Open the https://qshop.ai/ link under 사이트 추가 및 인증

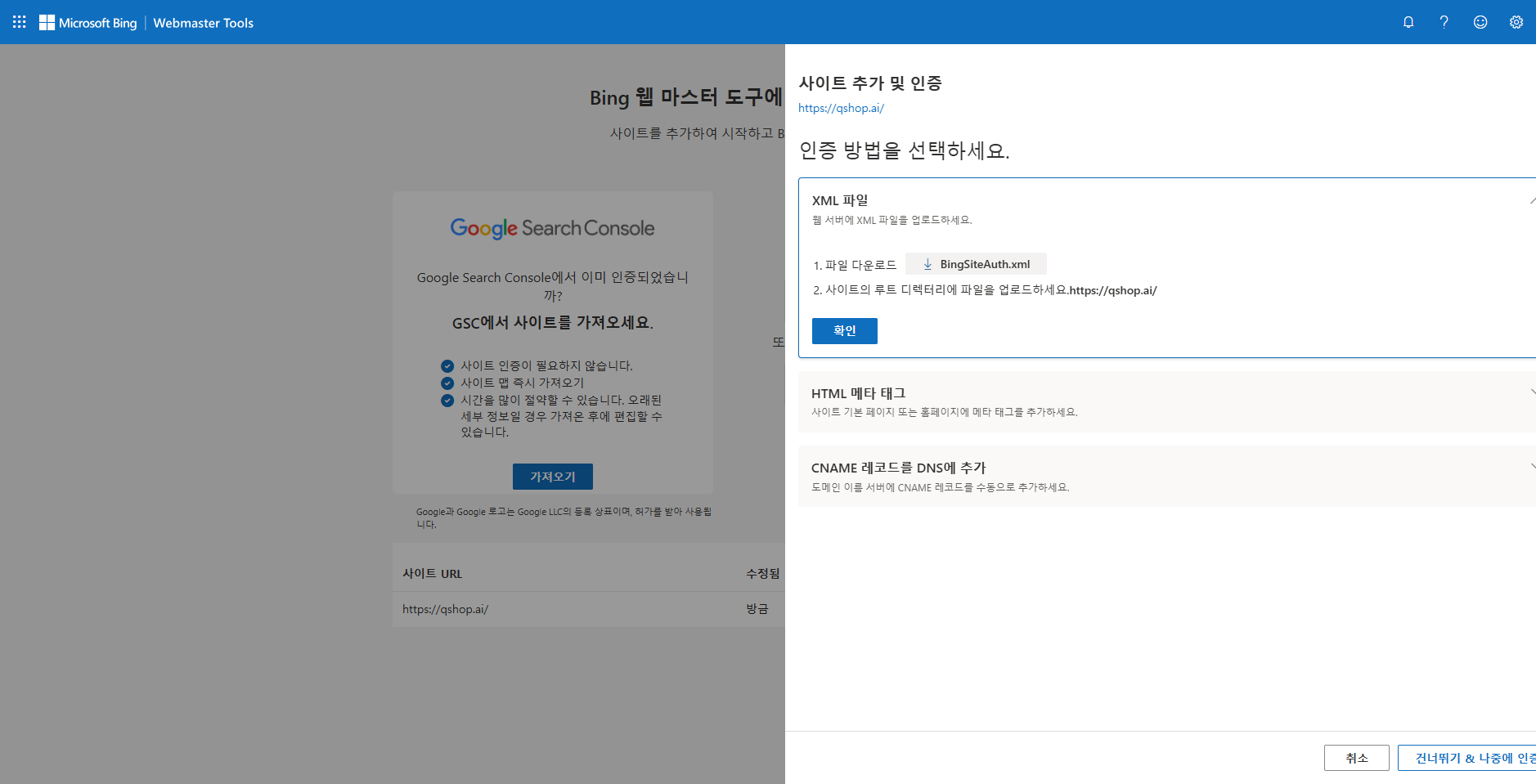841,107
